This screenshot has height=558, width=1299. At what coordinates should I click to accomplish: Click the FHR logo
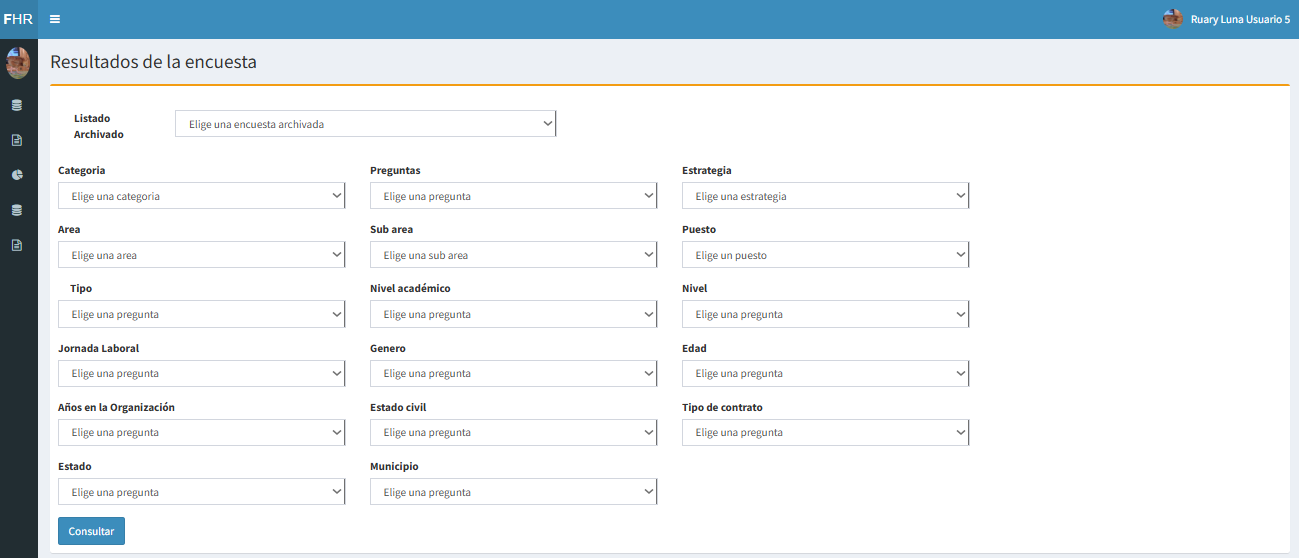point(18,19)
